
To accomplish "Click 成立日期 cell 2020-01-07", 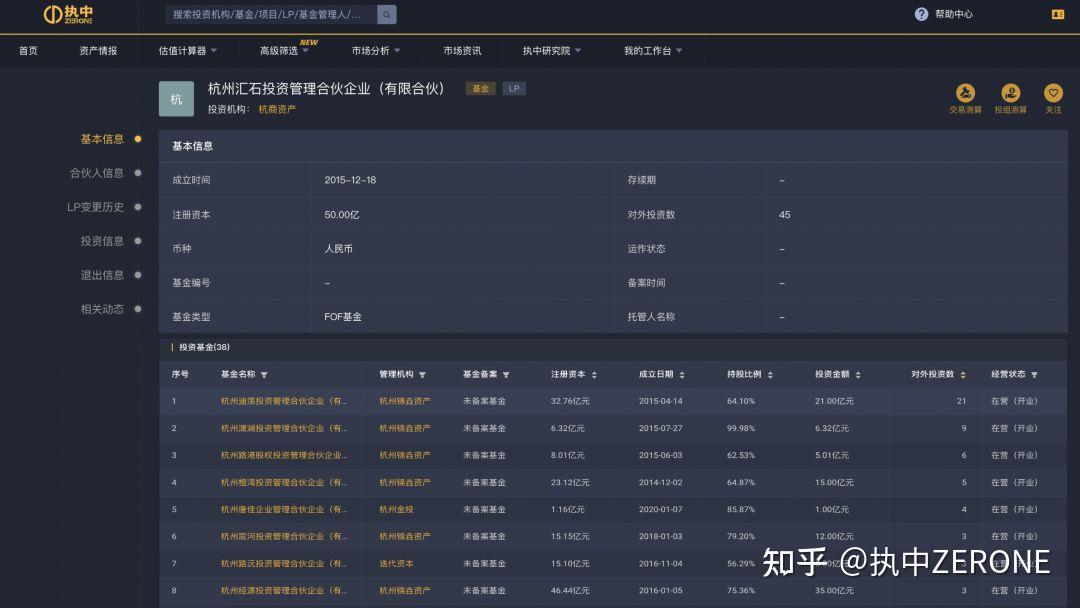I will point(660,510).
